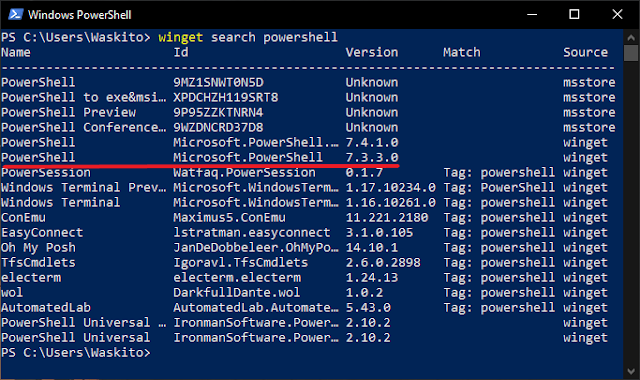Click 'msstore' source in PowerShell Preview row

coord(589,112)
